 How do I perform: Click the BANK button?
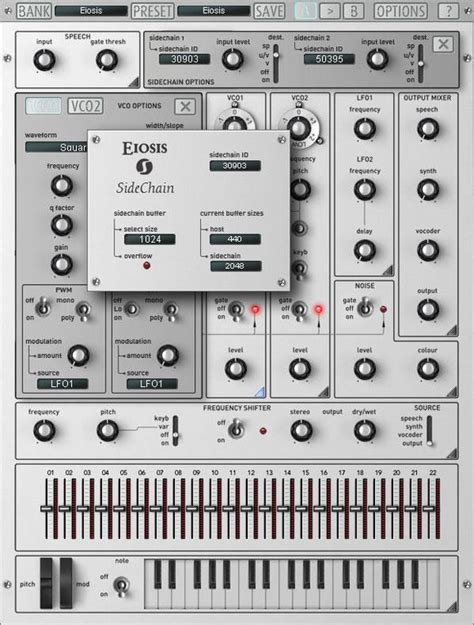(34, 11)
